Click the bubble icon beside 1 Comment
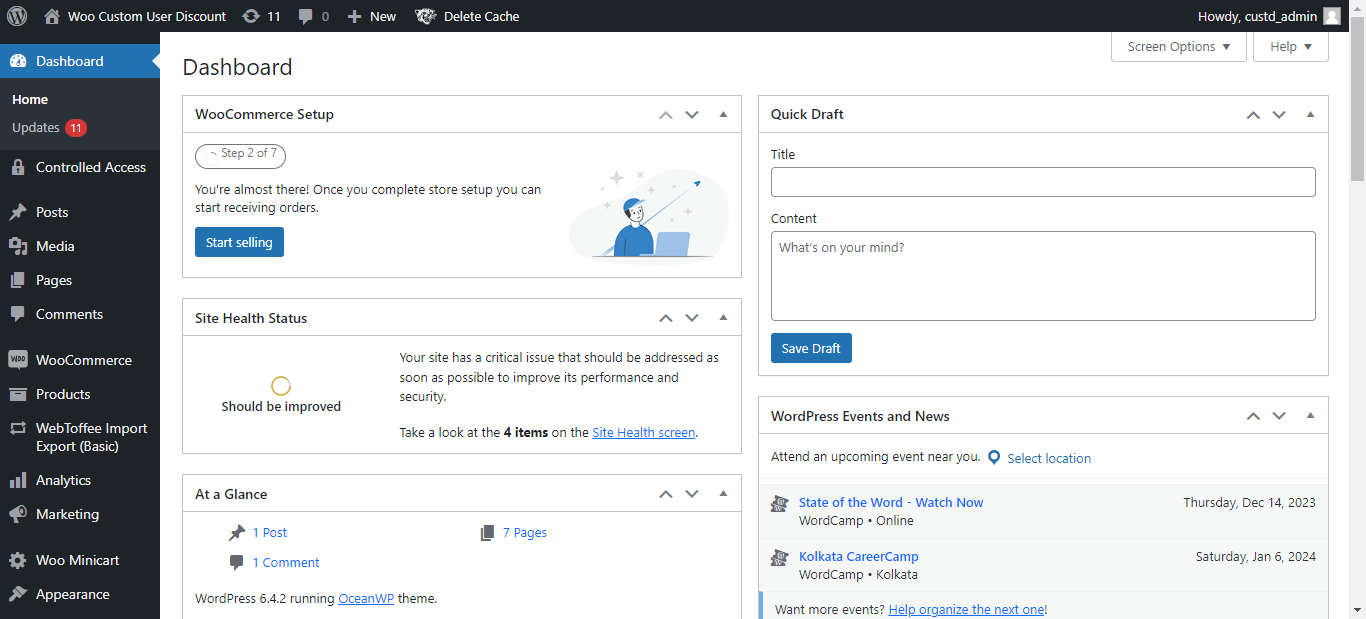Viewport: 1366px width, 619px height. [237, 563]
